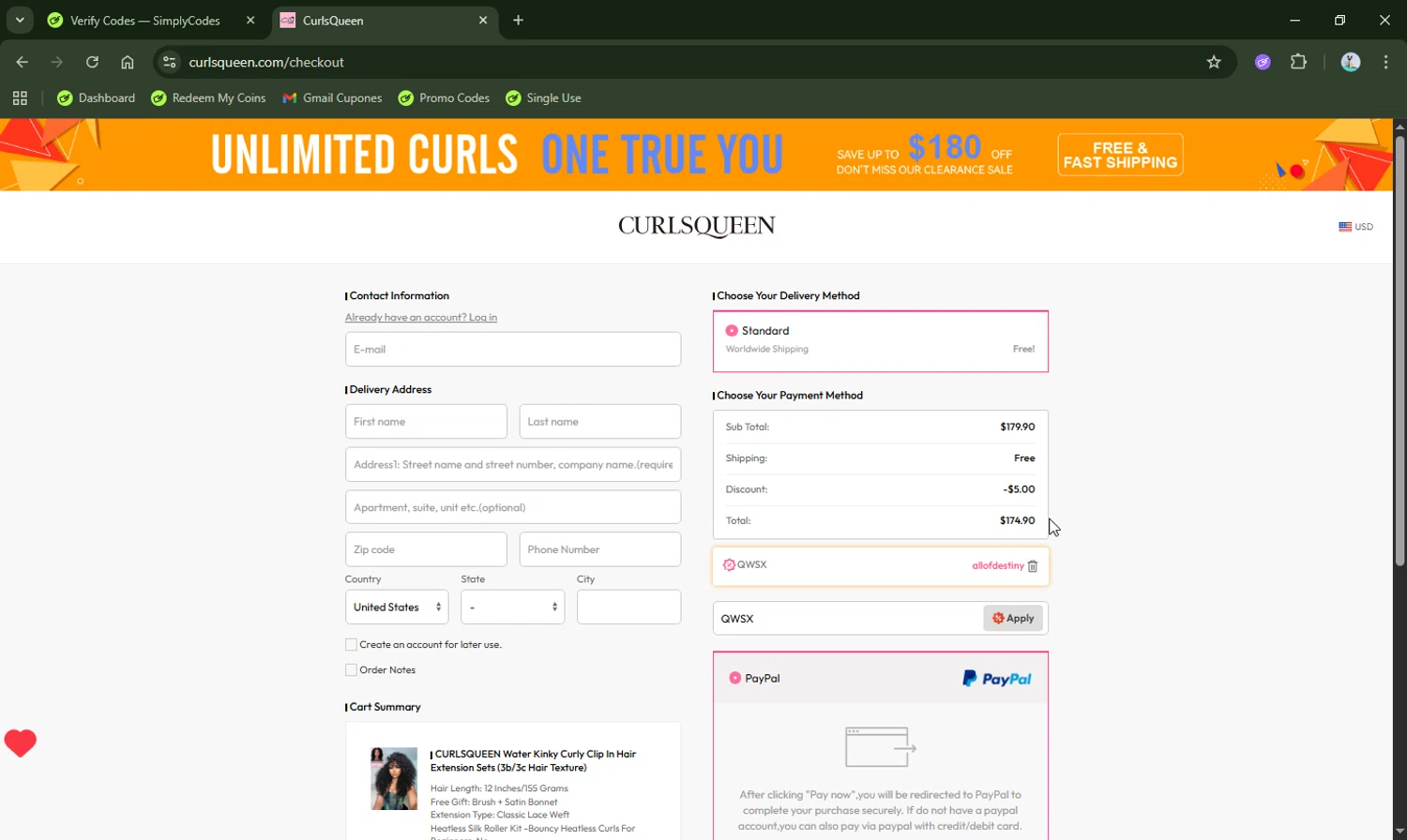Bookmark this page with the star icon
Screen dimensions: 1407x840
coord(1214,62)
